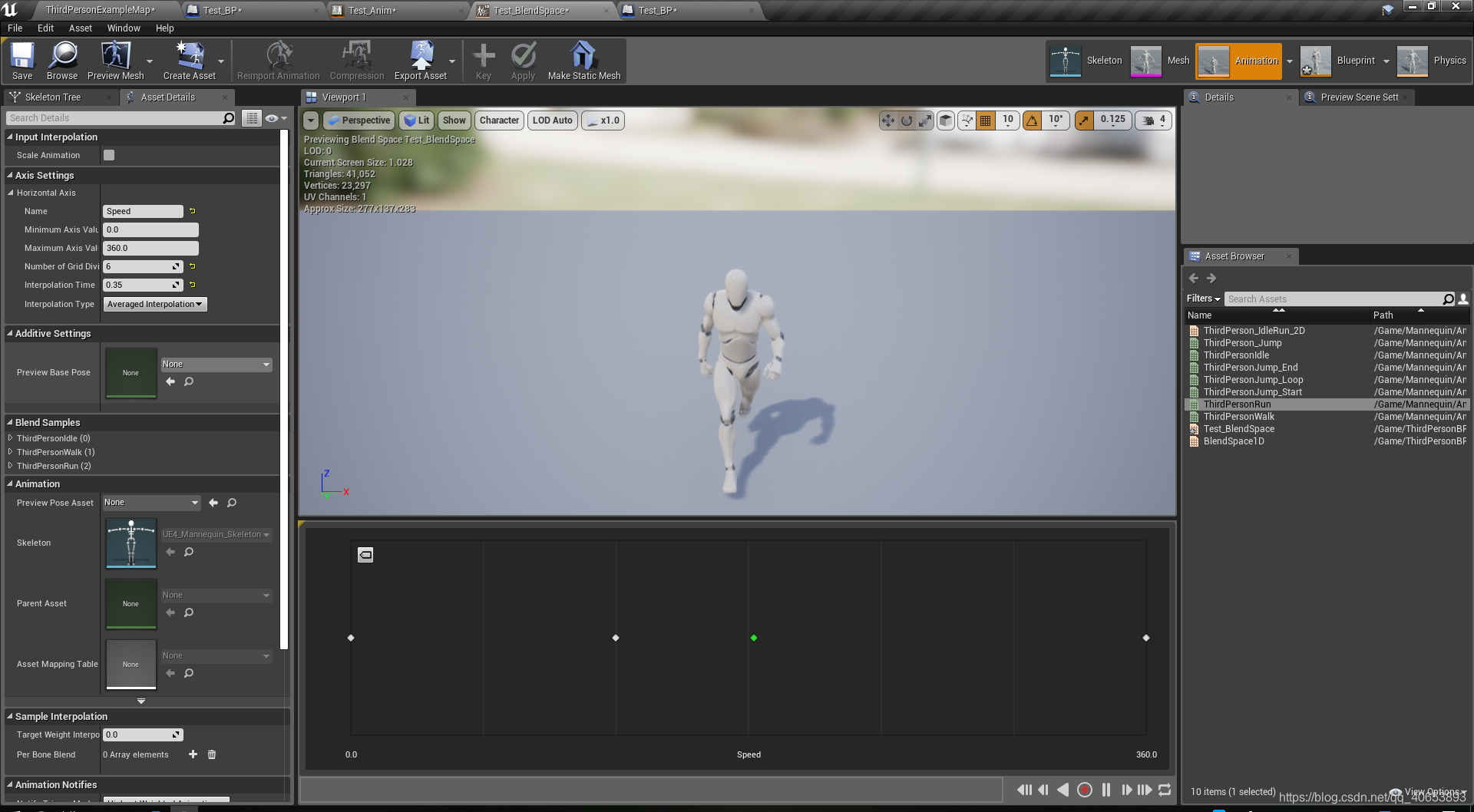The width and height of the screenshot is (1474, 812).
Task: Open grid snap size 10 dropdown
Action: [x=1008, y=120]
